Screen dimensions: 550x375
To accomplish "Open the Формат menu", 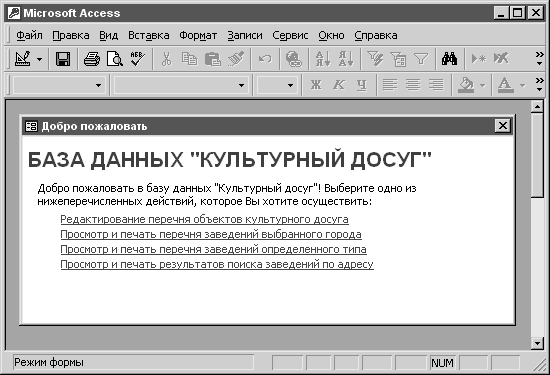I will (198, 35).
